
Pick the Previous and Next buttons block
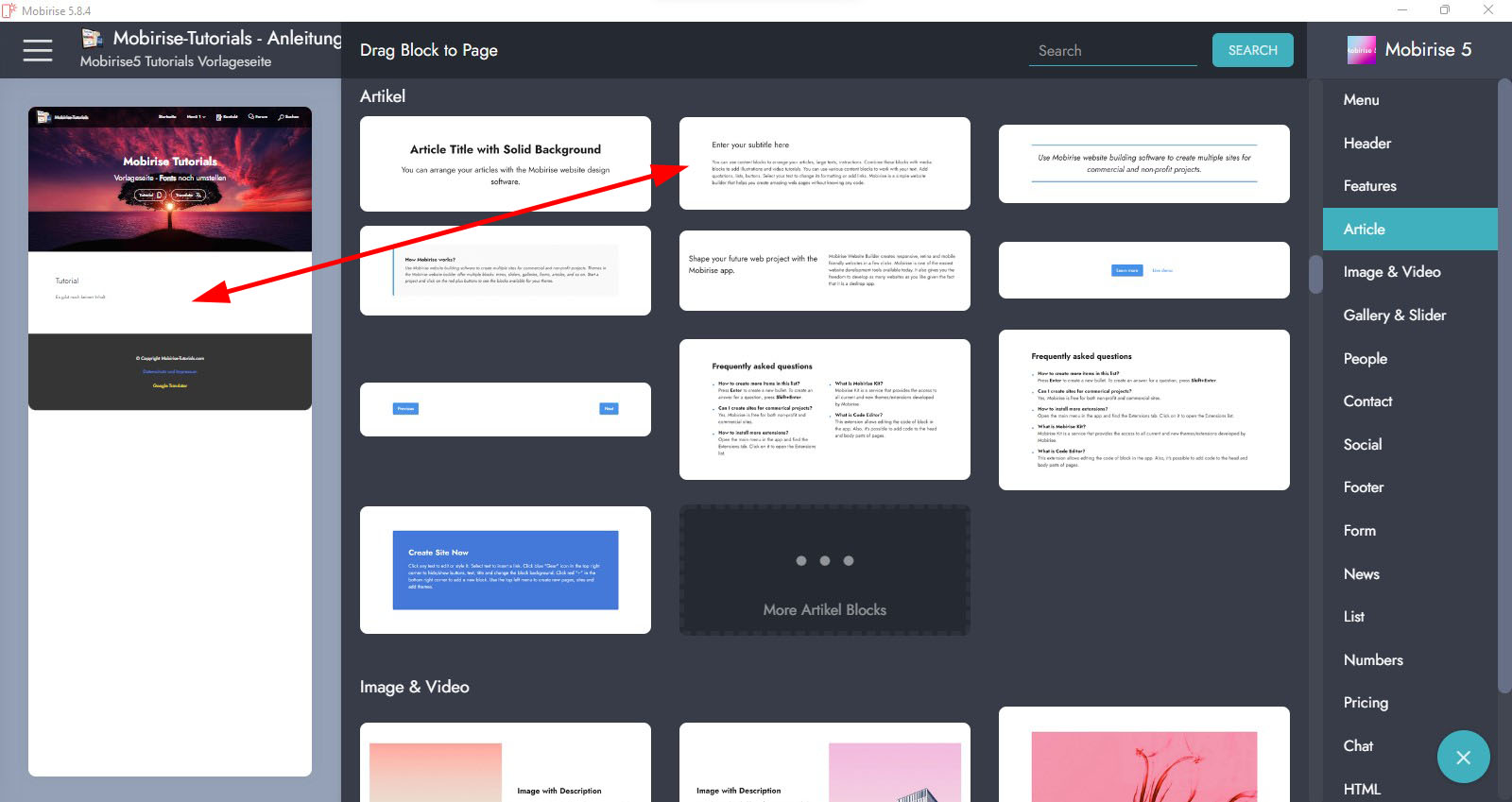pos(506,409)
